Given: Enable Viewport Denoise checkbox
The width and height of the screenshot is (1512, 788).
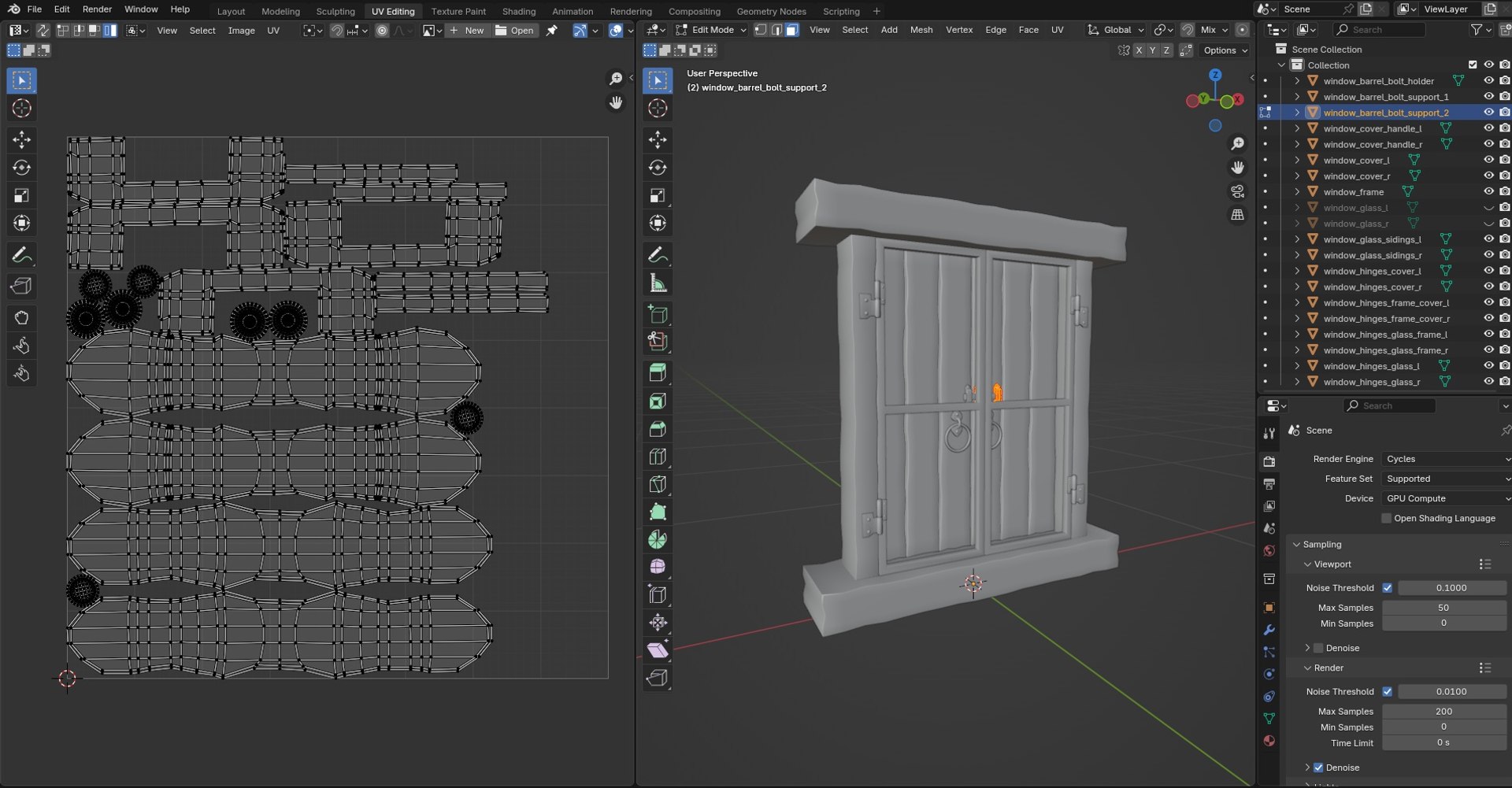Looking at the screenshot, I should tap(1318, 648).
